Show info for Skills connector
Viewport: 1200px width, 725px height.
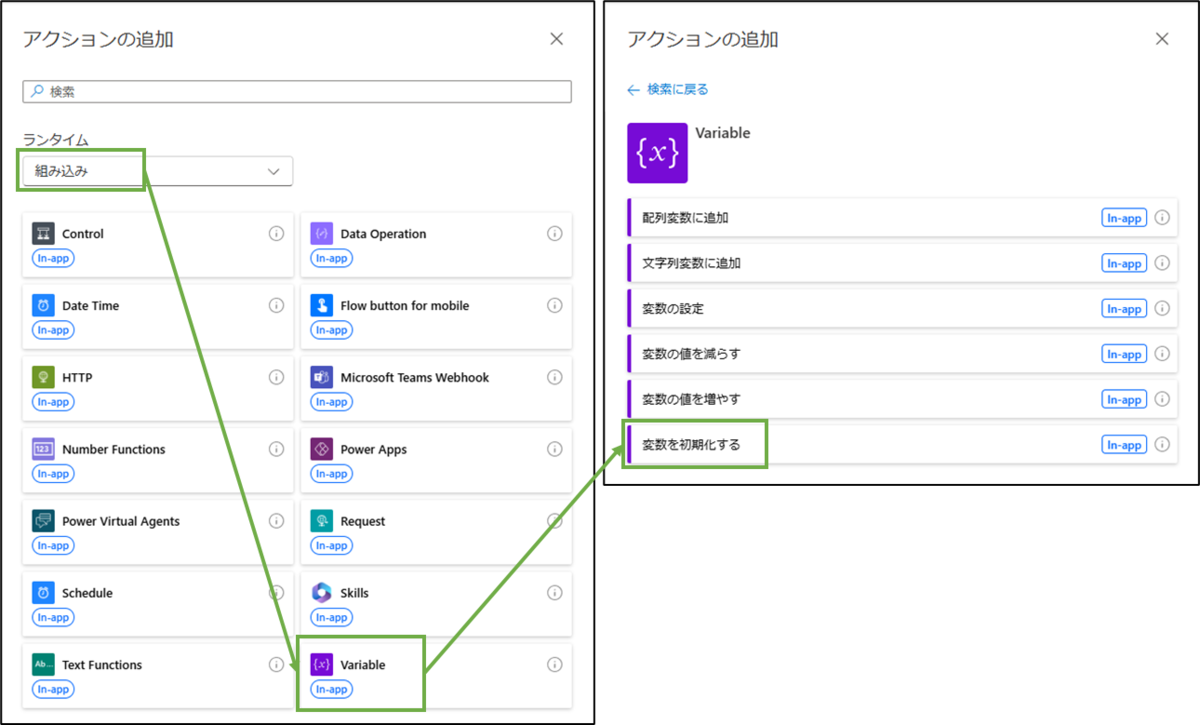[x=555, y=593]
